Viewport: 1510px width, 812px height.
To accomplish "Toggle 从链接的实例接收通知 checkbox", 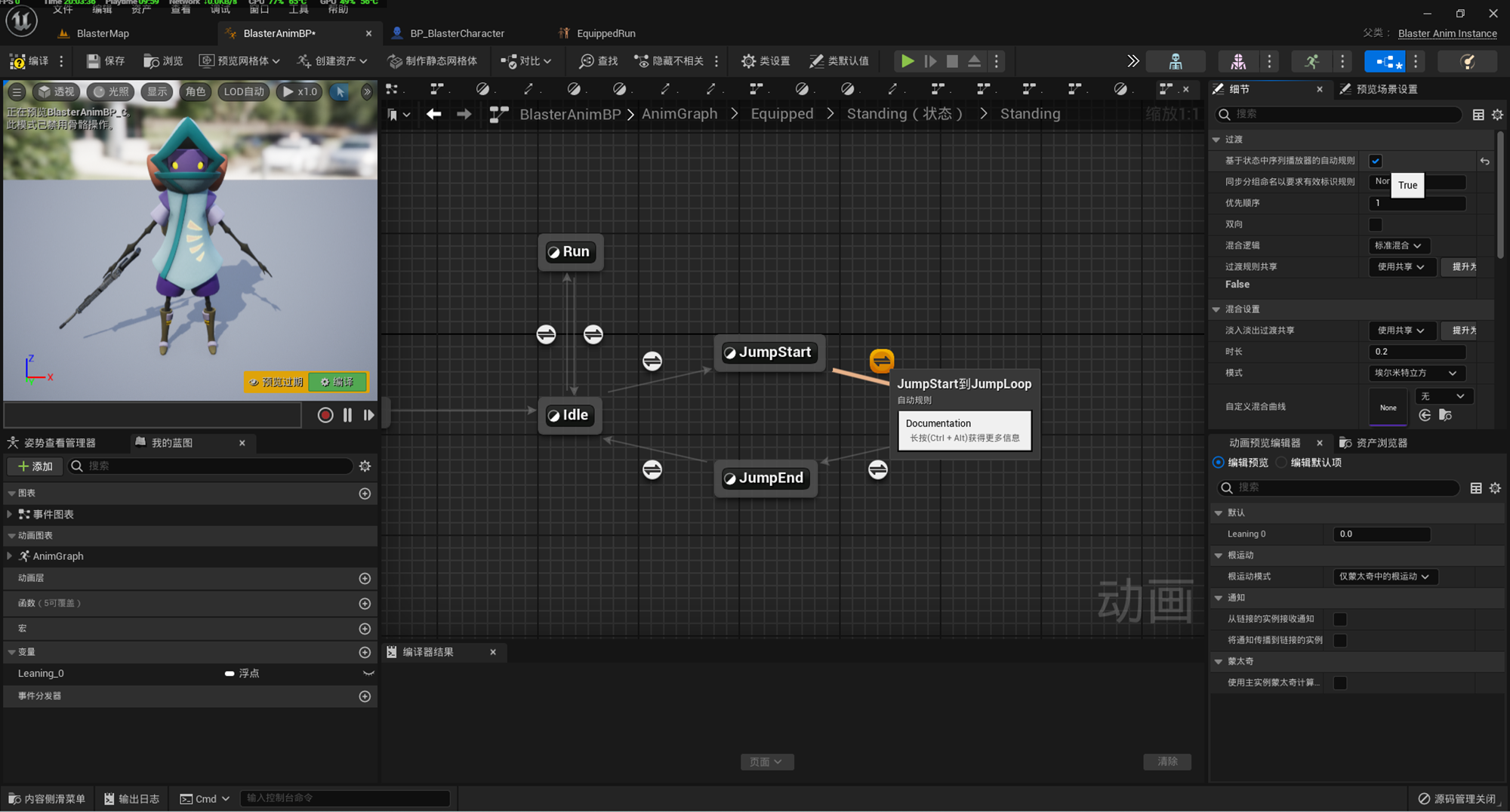I will pyautogui.click(x=1340, y=620).
